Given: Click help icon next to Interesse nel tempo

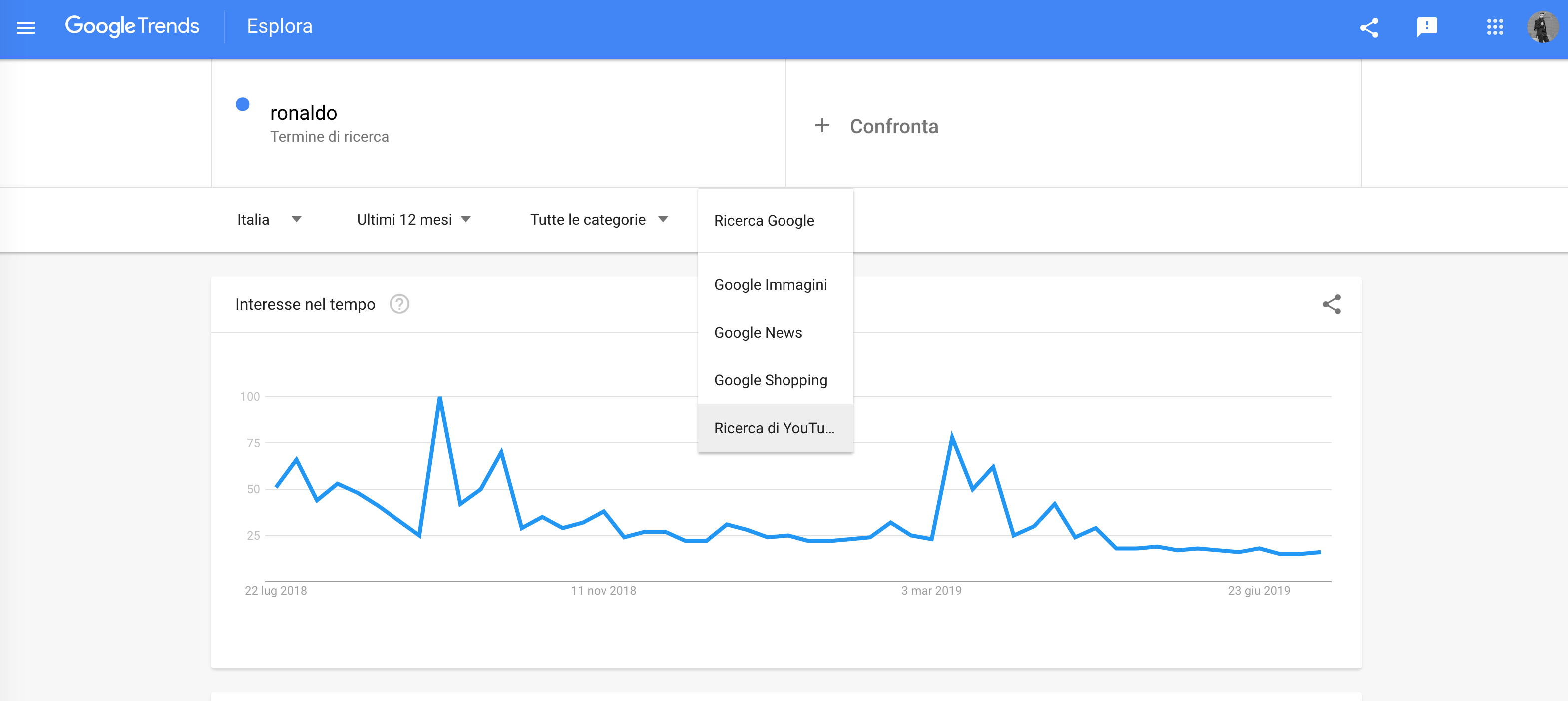Looking at the screenshot, I should coord(399,304).
